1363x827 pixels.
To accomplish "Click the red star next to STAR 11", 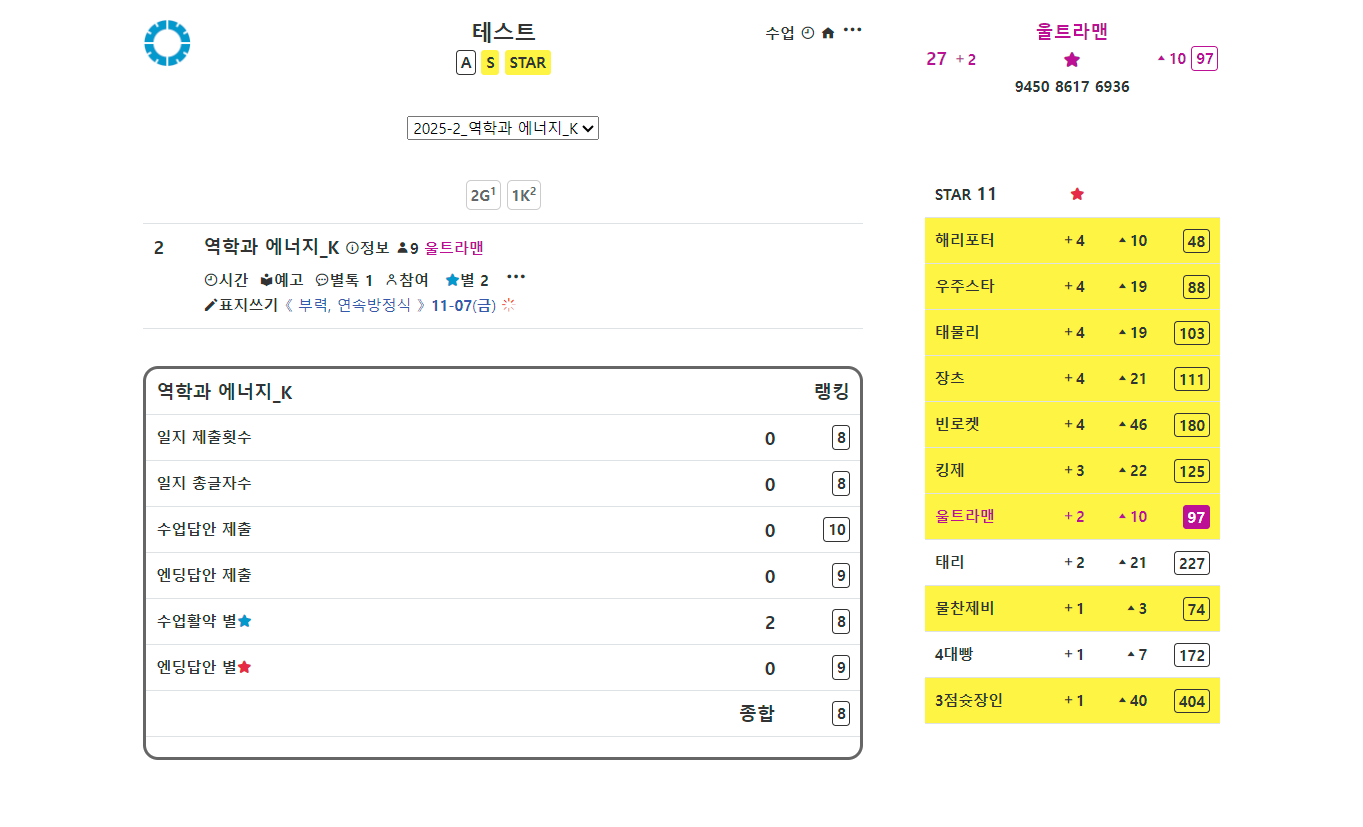I will pyautogui.click(x=1077, y=194).
